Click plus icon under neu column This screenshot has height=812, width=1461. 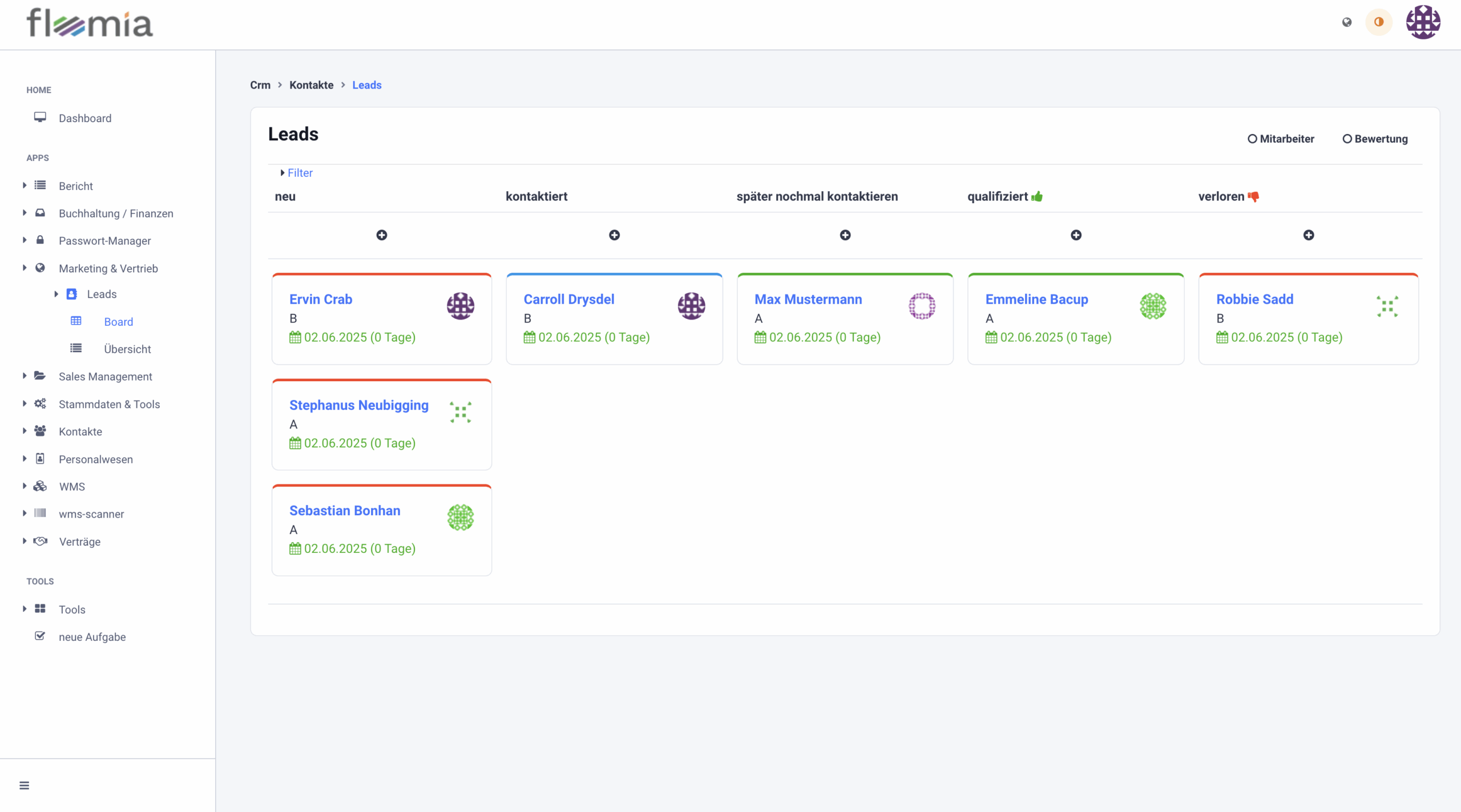382,235
